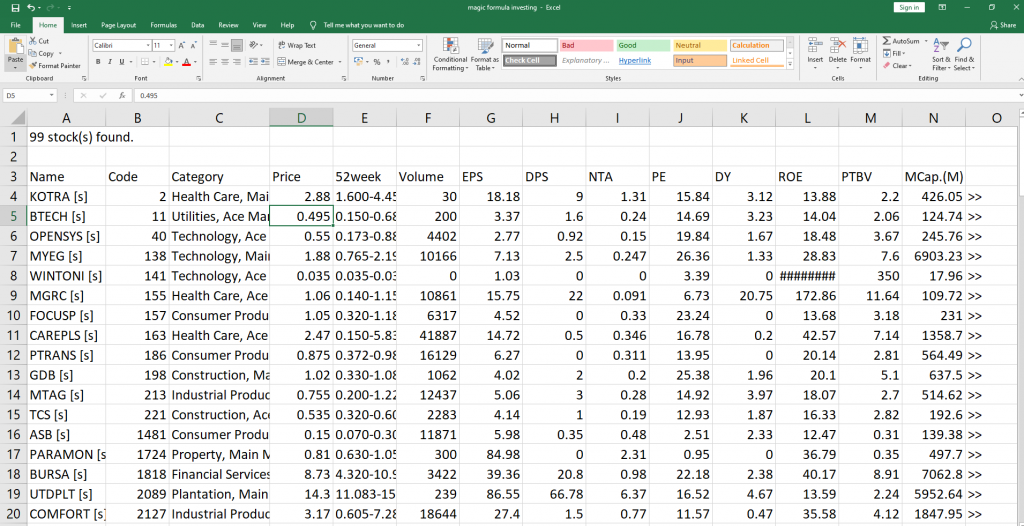
Task: Switch to the Page Layout tab
Action: point(118,25)
